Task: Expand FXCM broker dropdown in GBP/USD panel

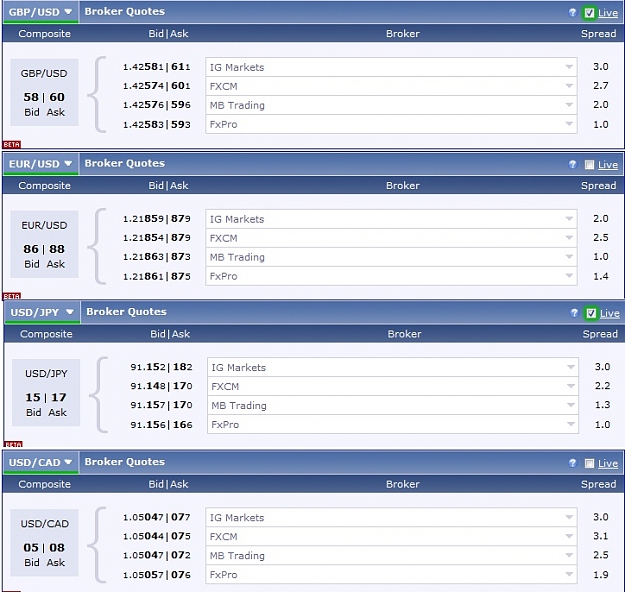Action: (391, 86)
